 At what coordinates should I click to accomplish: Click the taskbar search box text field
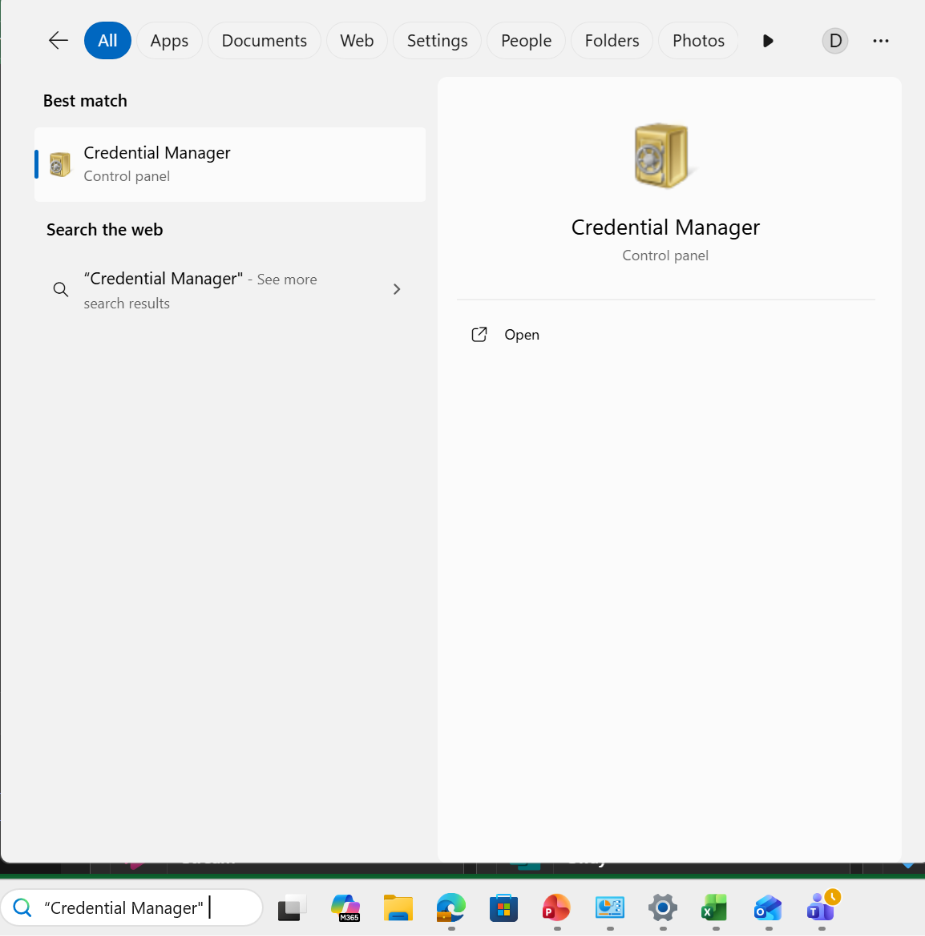click(132, 908)
